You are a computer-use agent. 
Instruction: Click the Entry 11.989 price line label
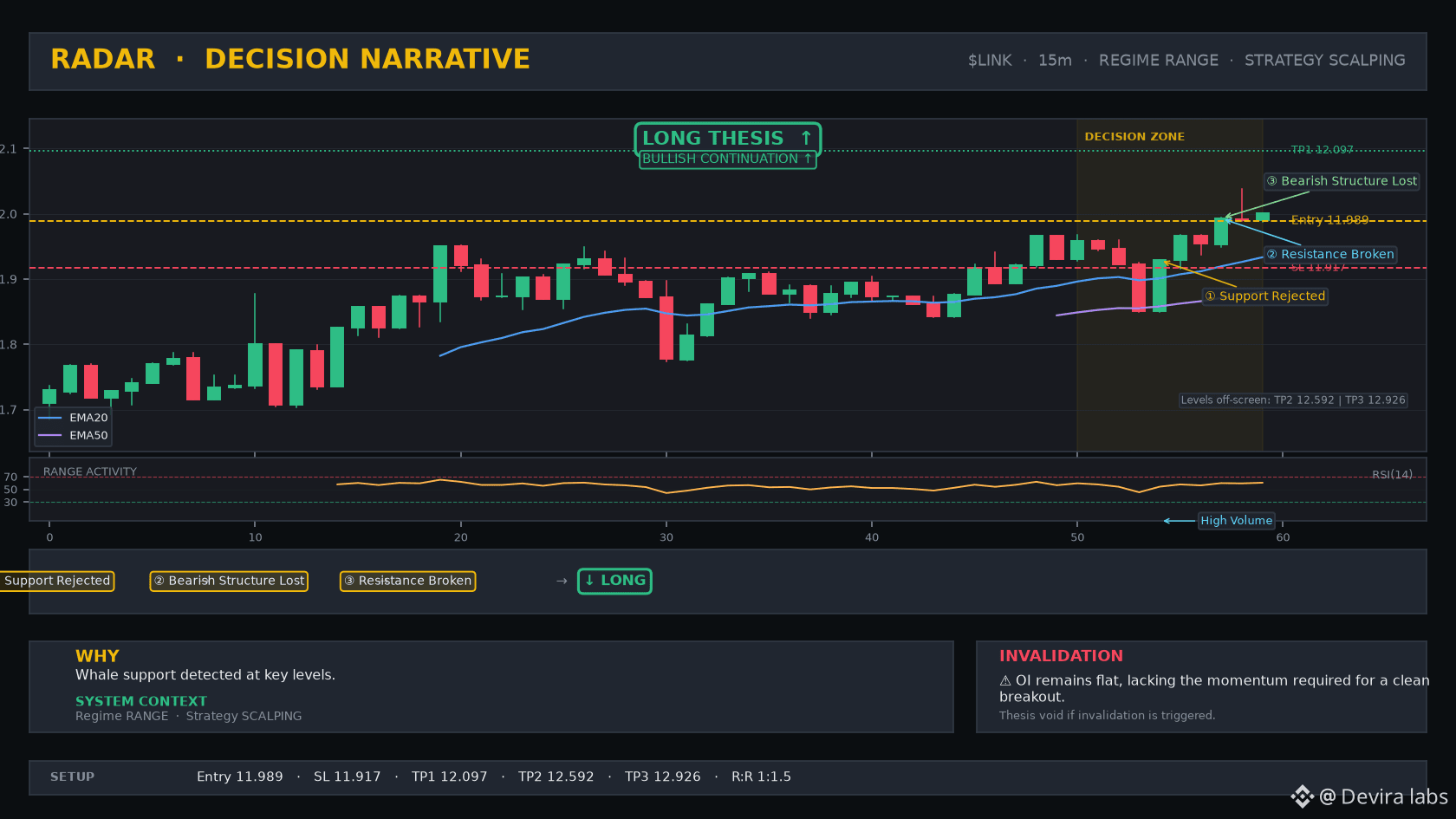pos(1329,220)
